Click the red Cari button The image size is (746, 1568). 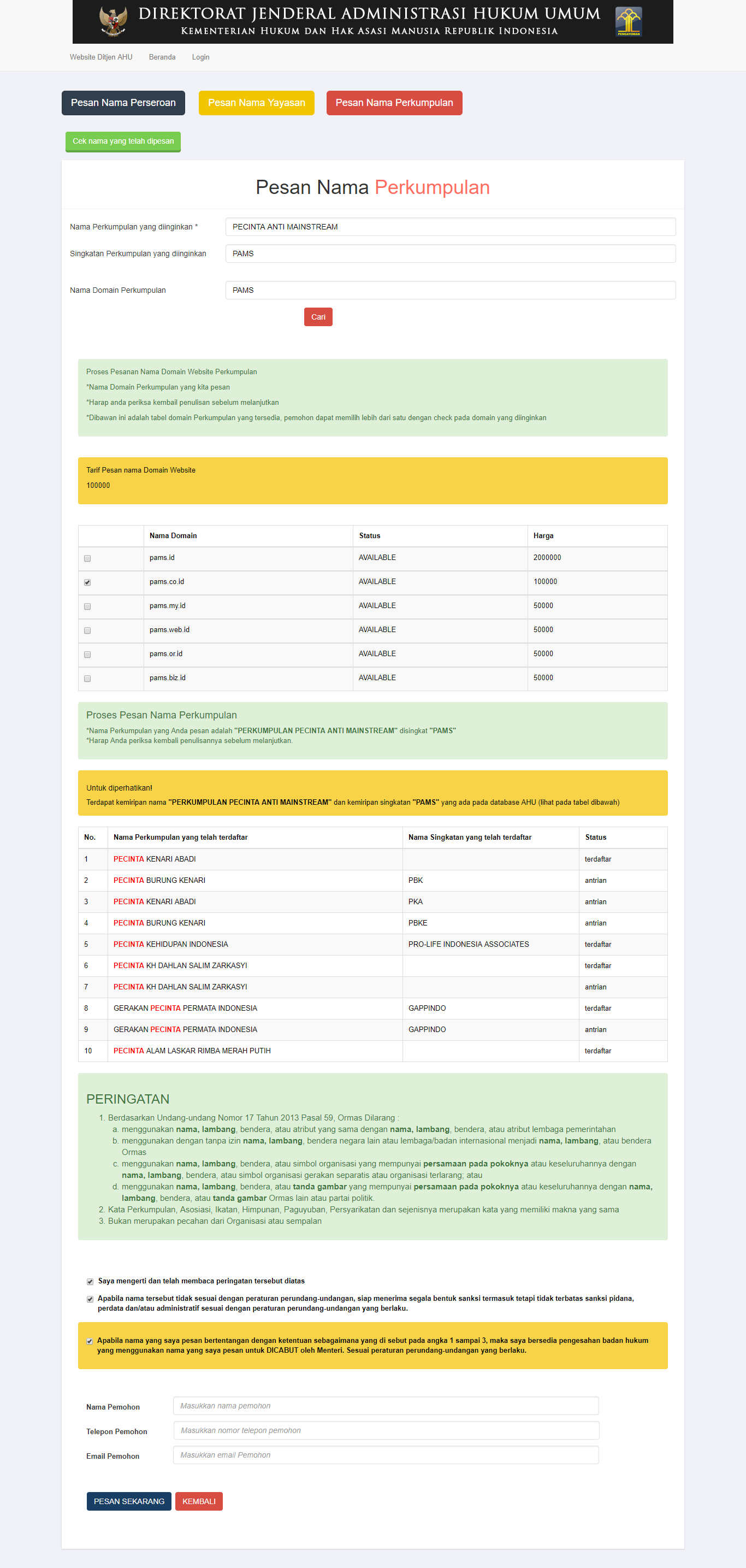318,316
